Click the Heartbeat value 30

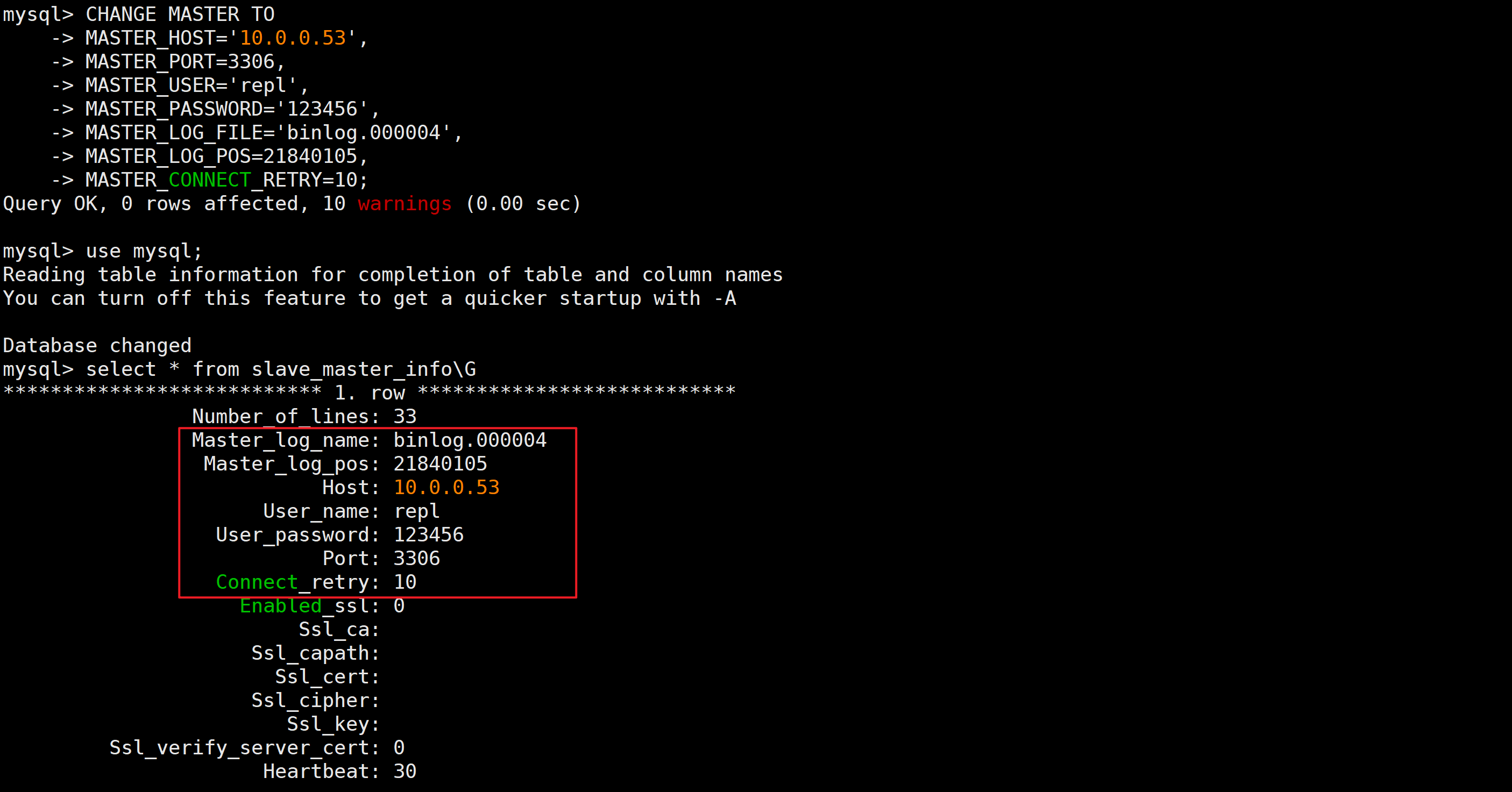[405, 772]
